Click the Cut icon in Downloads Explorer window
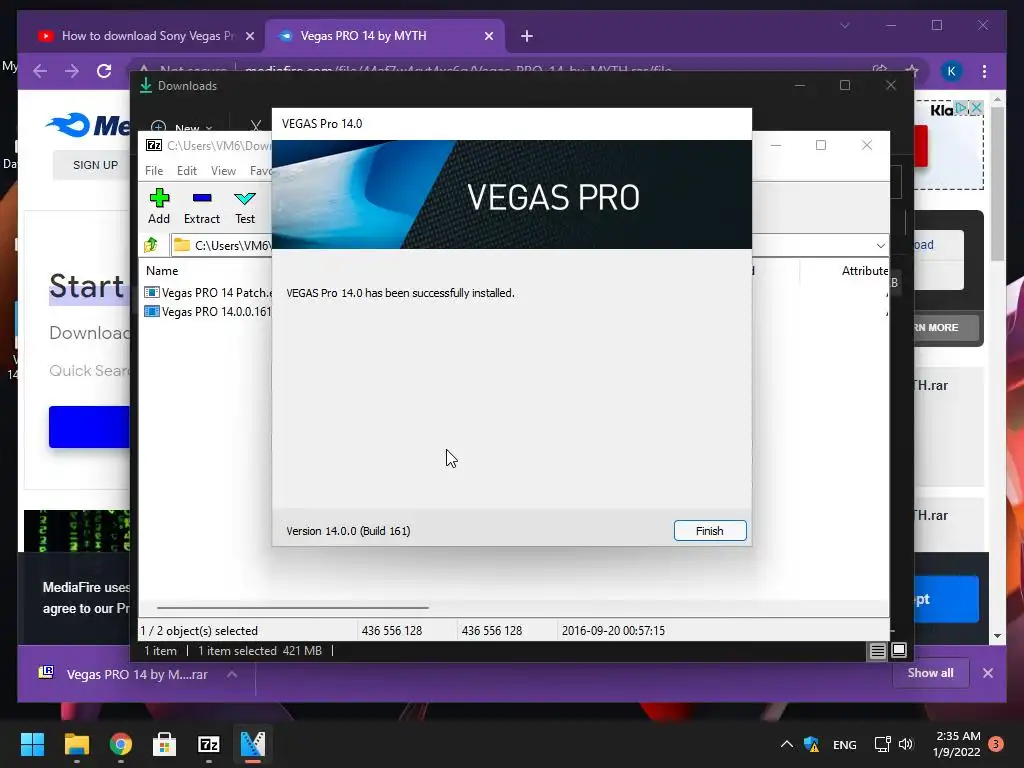 coord(255,126)
